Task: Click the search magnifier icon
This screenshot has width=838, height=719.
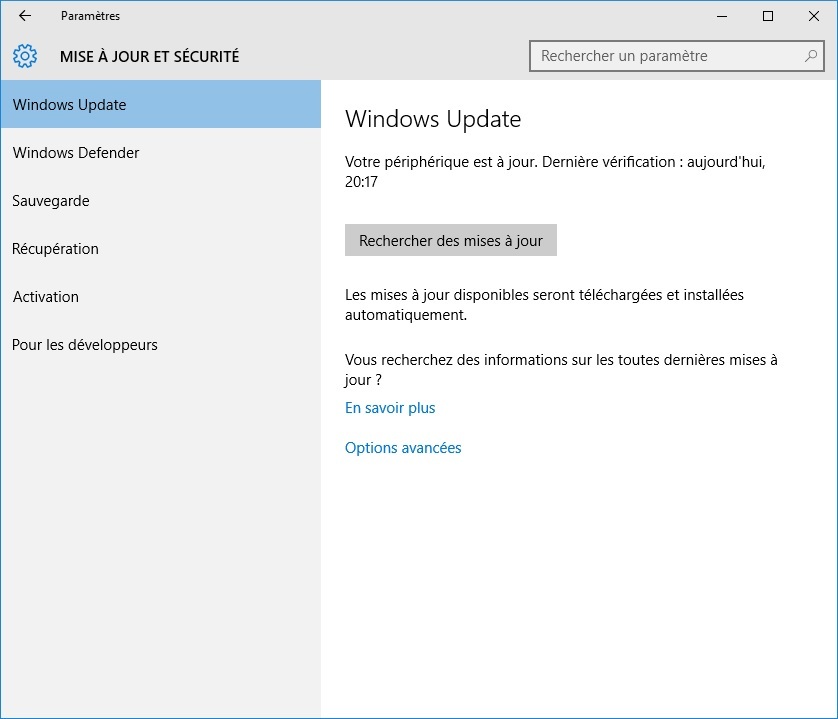Action: pyautogui.click(x=811, y=56)
